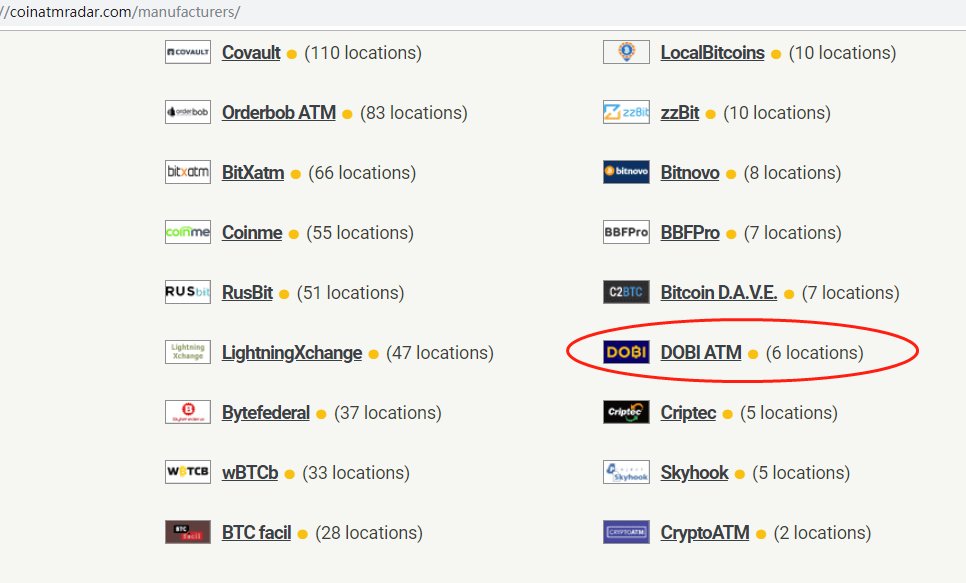Screen dimensions: 966x583
Task: Open the Orderbob ATM link
Action: pos(279,113)
